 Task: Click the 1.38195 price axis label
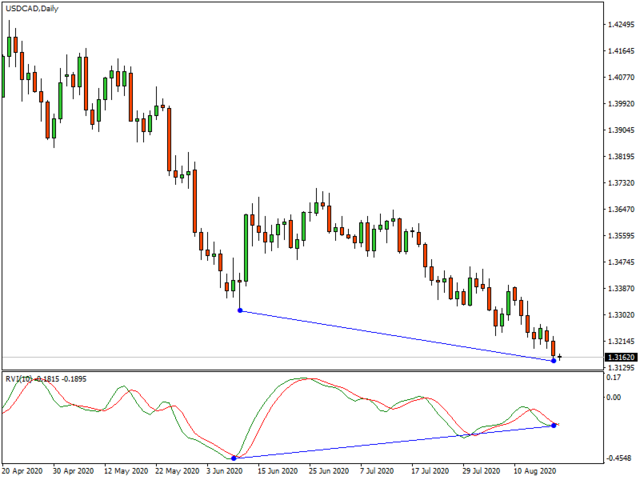pos(621,157)
